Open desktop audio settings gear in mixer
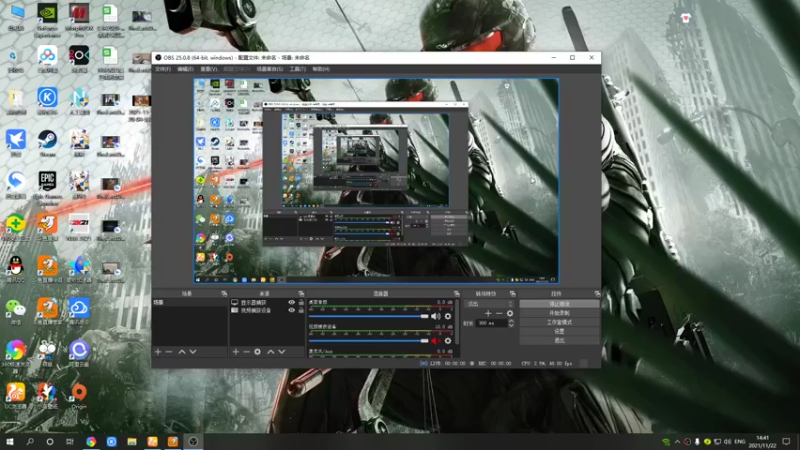Screen dimensions: 800x450 pos(448,316)
